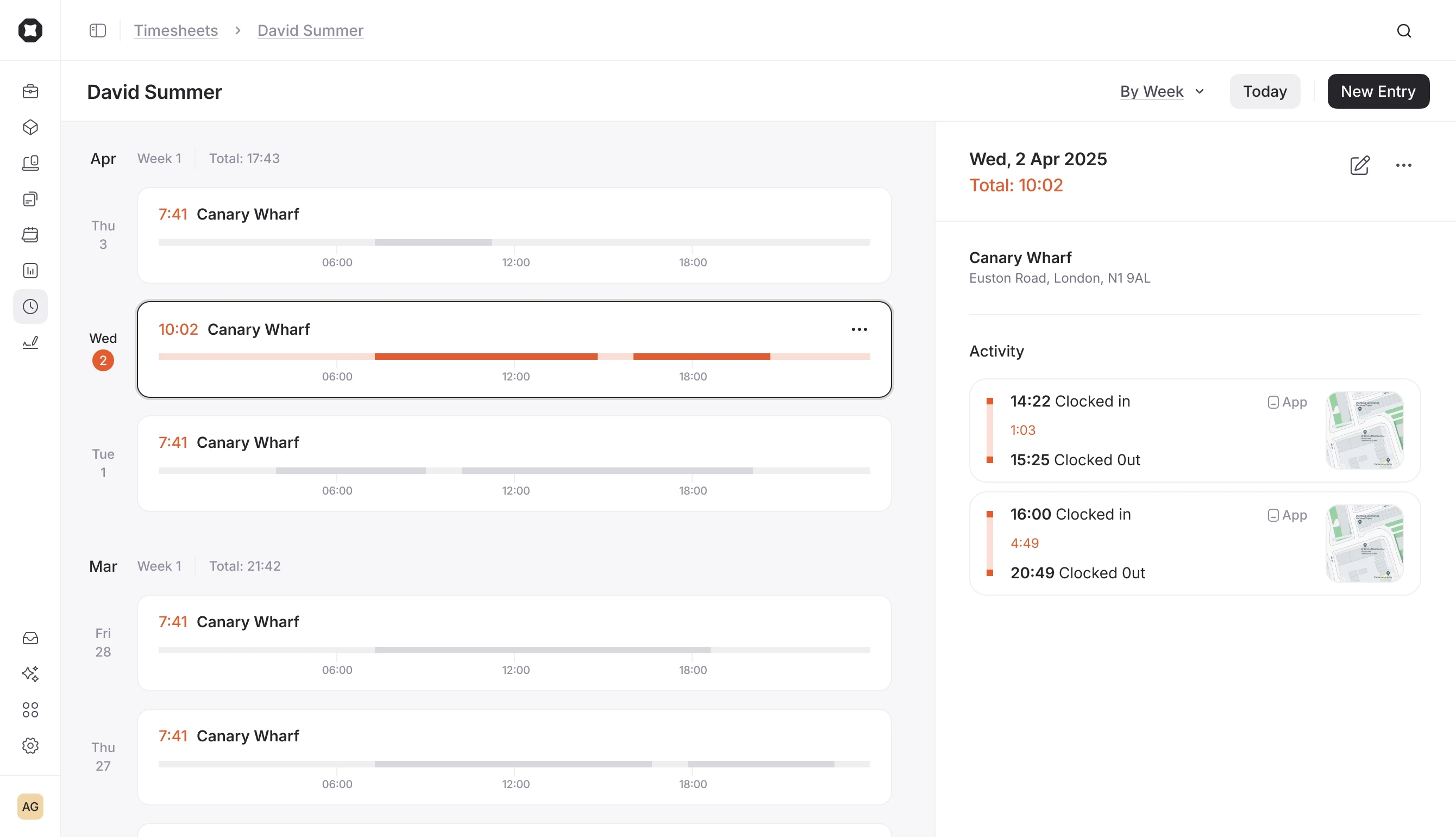
Task: Open the clock timesheets sidebar icon
Action: [30, 307]
